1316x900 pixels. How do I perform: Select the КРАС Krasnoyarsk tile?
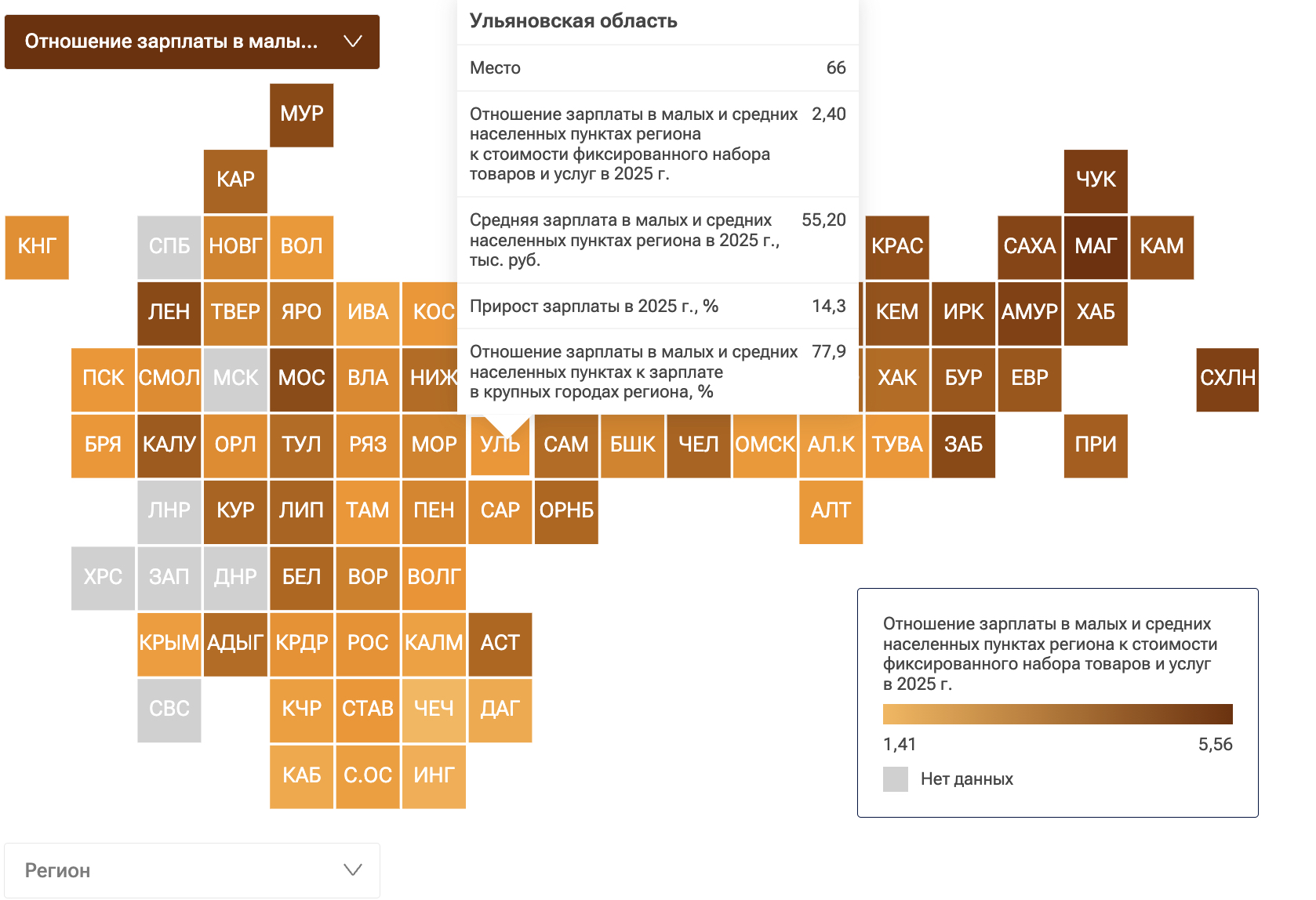(x=897, y=247)
